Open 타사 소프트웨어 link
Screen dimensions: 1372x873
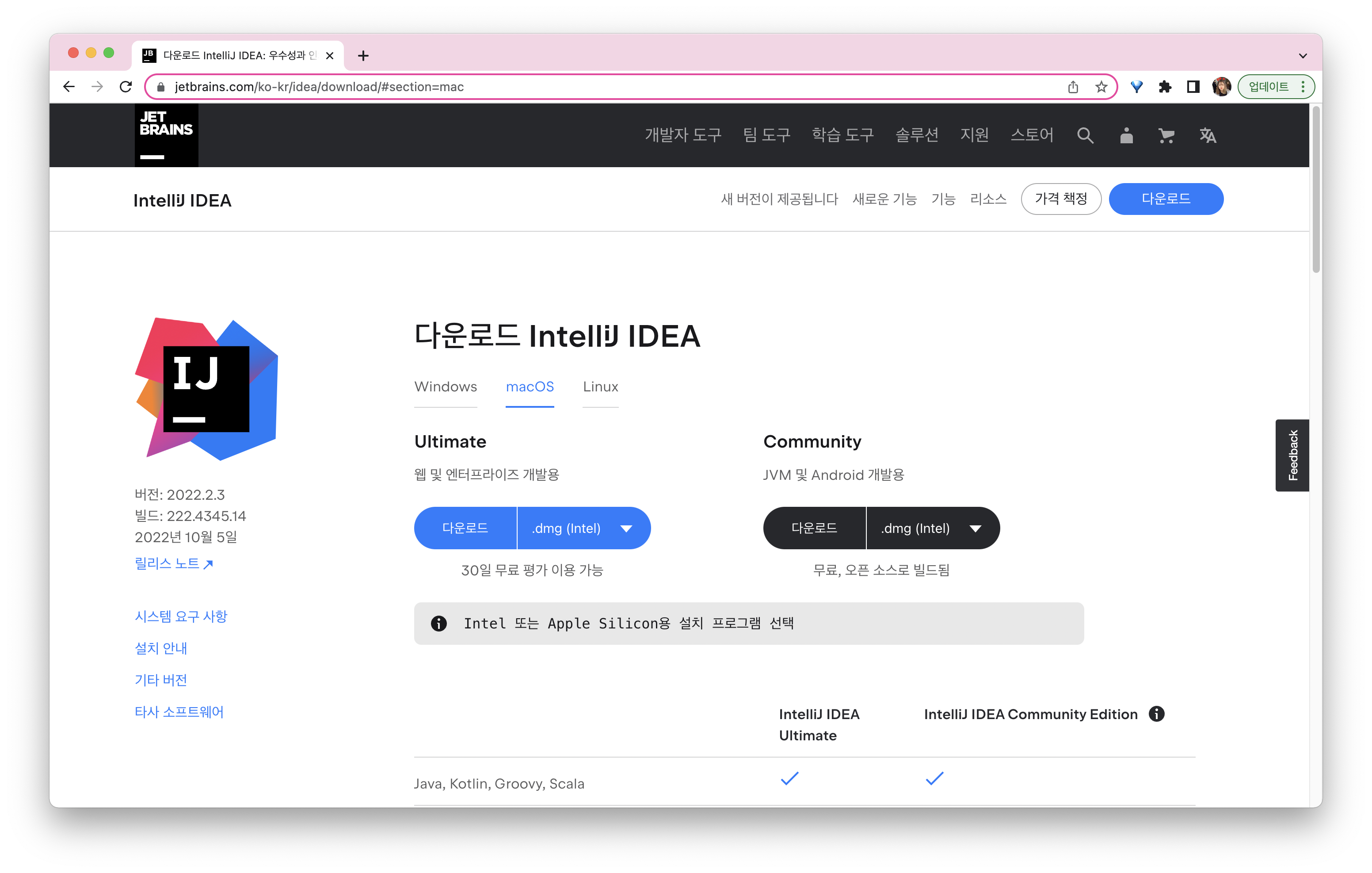179,712
